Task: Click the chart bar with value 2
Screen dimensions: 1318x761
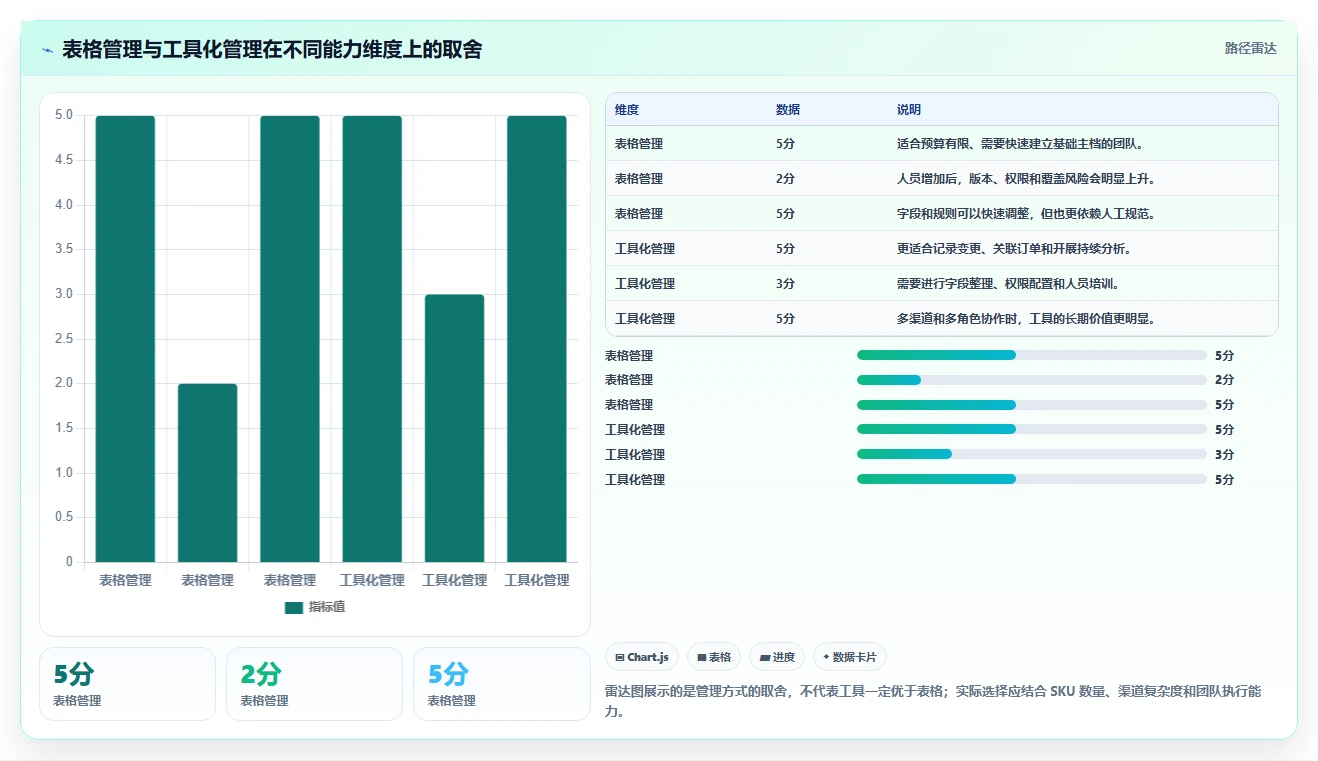Action: click(x=208, y=473)
